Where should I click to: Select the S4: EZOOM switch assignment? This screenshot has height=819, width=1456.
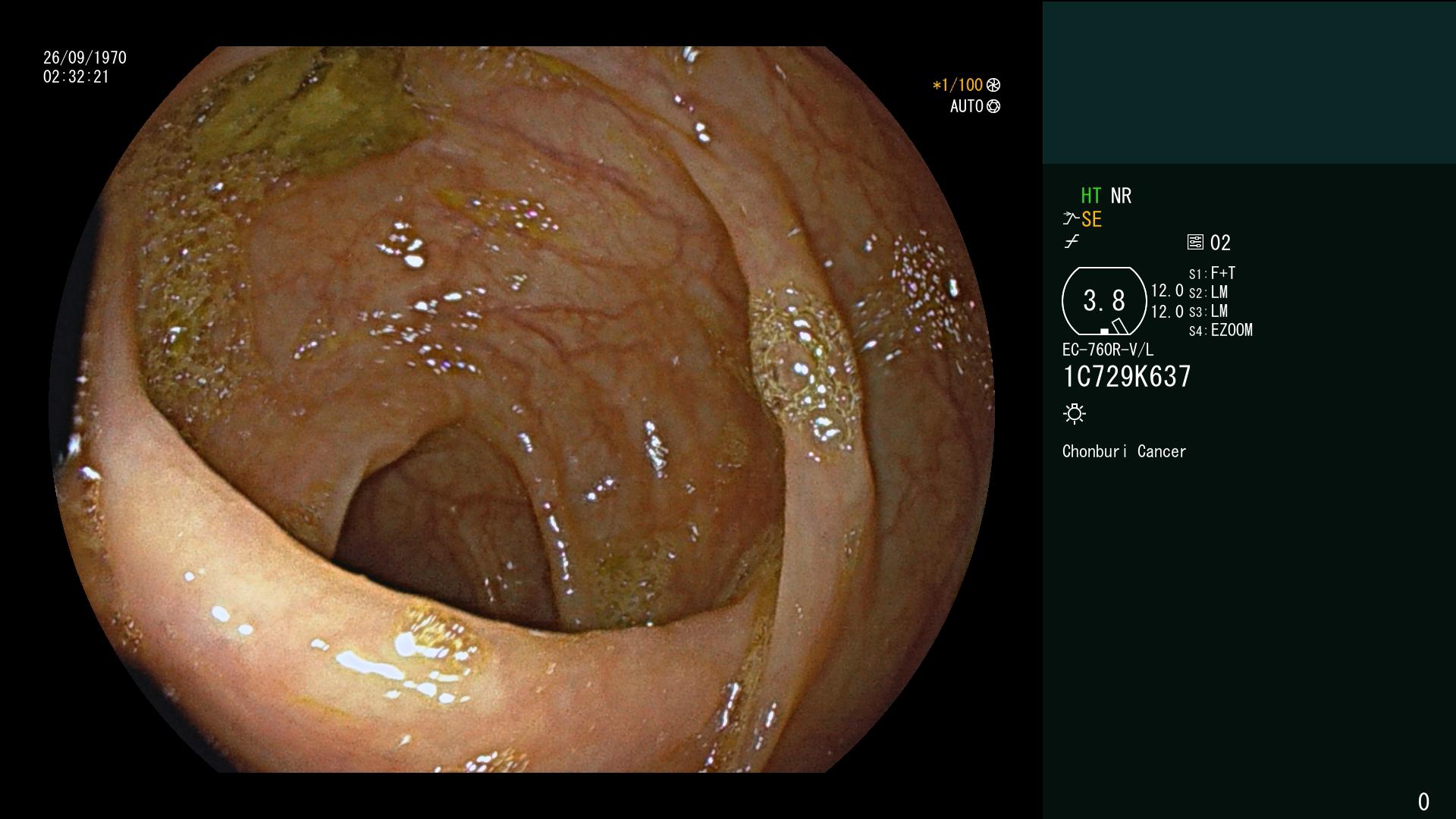(1221, 330)
